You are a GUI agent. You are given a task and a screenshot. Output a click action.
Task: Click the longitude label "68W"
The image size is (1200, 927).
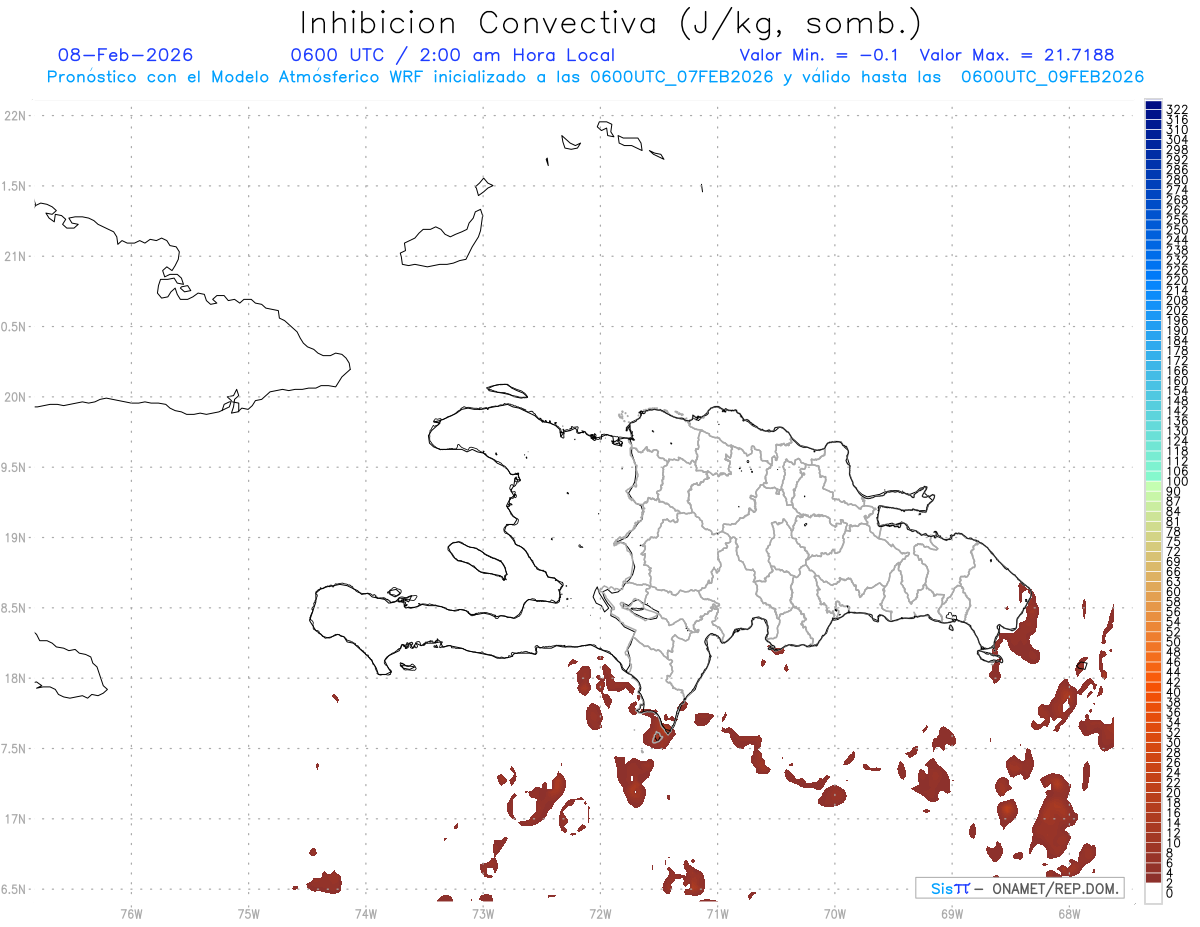coord(1069,913)
